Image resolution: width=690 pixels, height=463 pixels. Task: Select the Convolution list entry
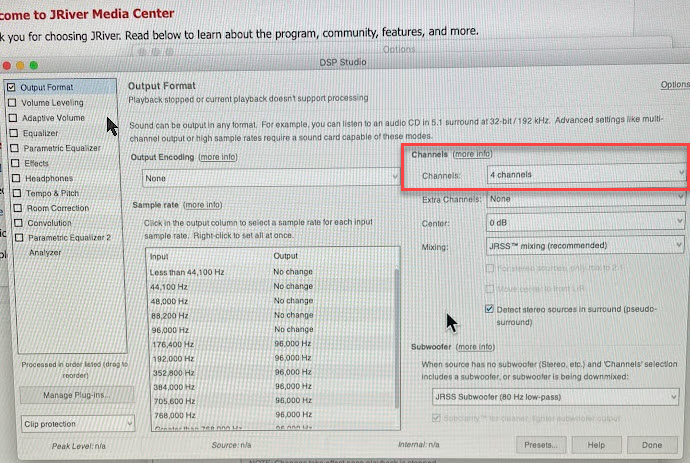[x=49, y=223]
